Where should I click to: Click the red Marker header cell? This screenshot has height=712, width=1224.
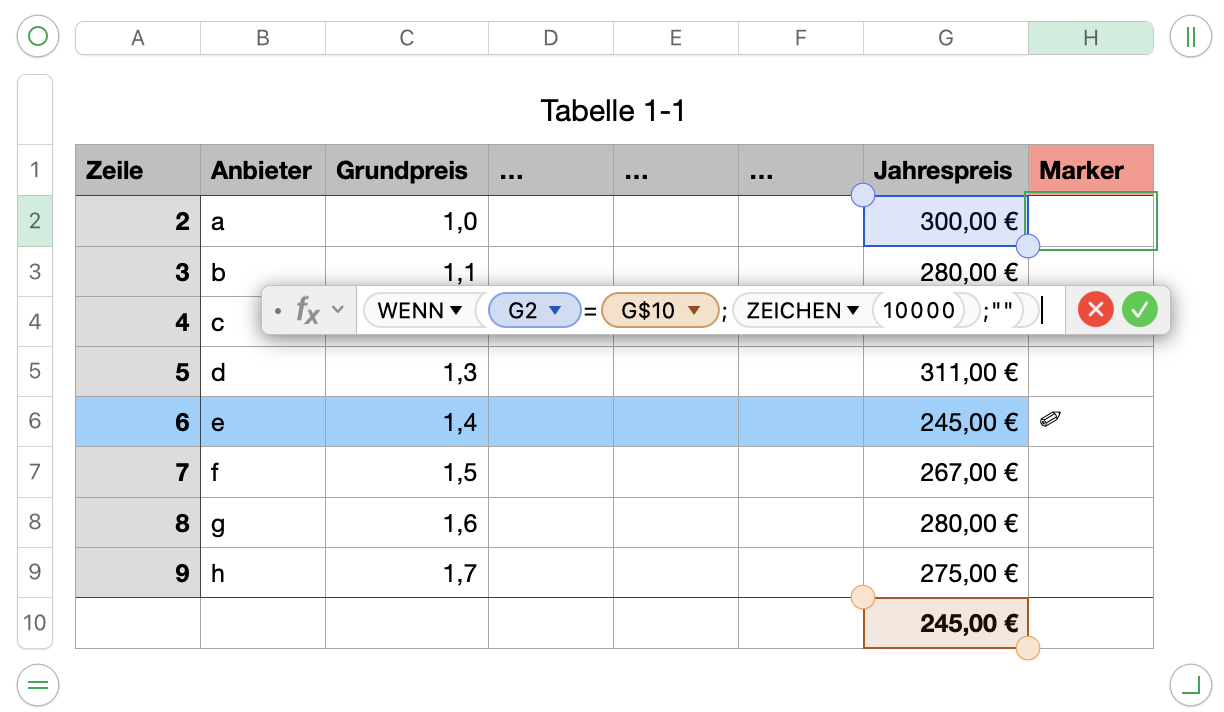1090,170
